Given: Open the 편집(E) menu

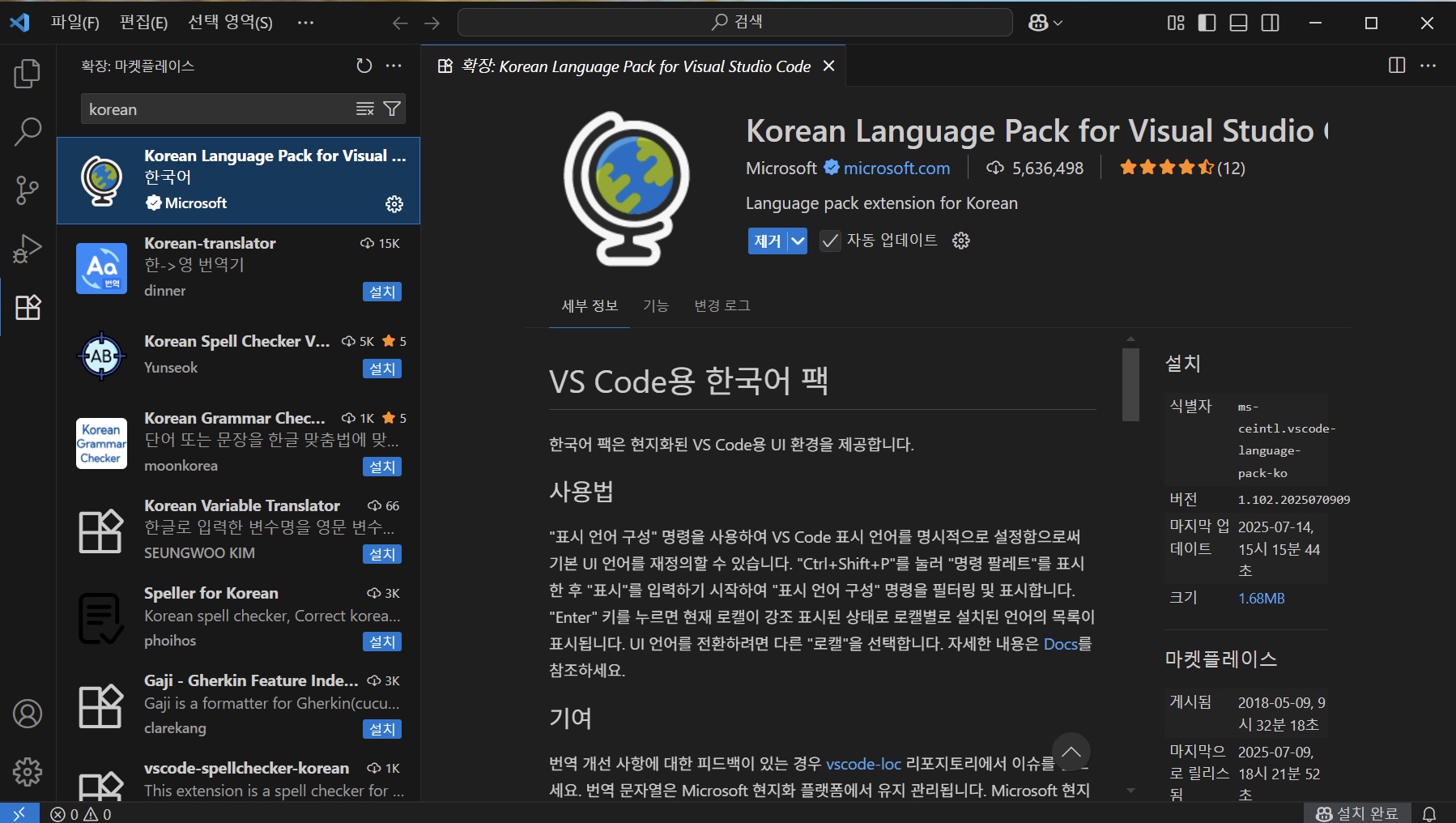Looking at the screenshot, I should [x=143, y=23].
